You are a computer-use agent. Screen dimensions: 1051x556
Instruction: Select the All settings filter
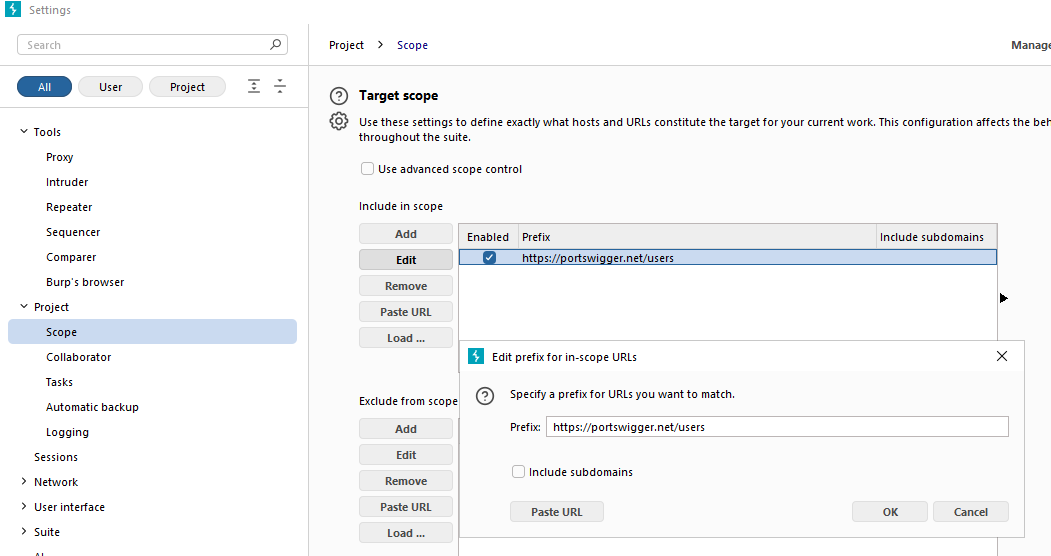[x=44, y=86]
